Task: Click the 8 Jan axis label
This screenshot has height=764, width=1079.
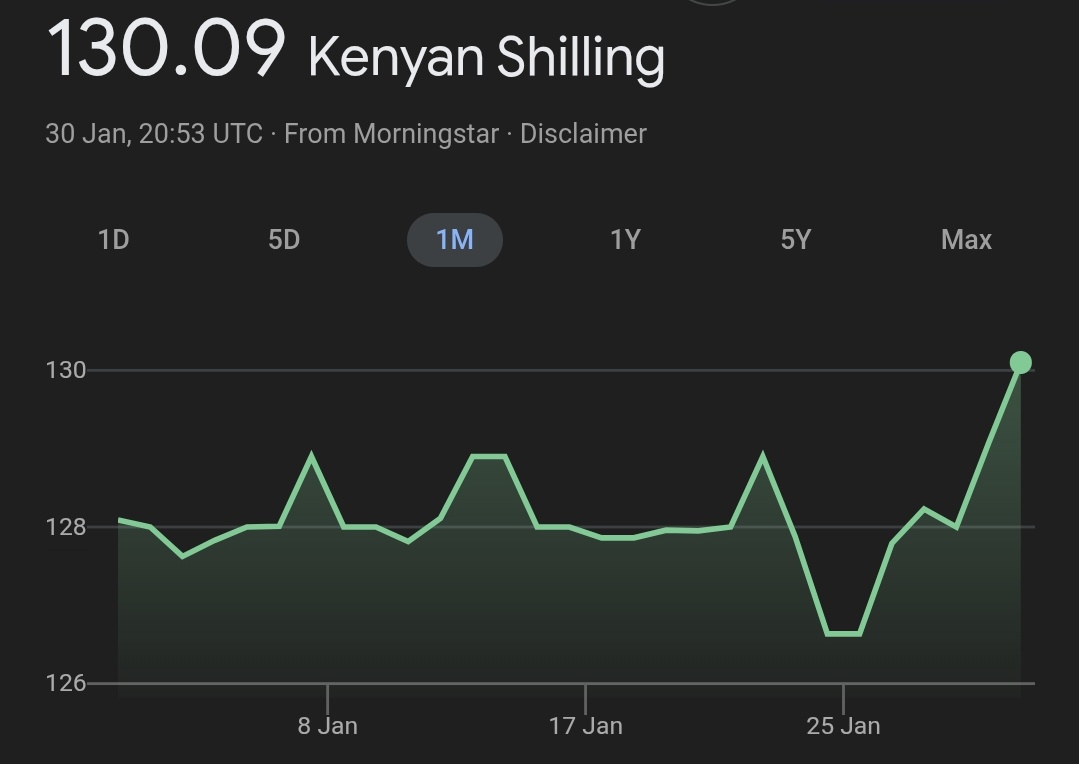Action: (x=328, y=726)
